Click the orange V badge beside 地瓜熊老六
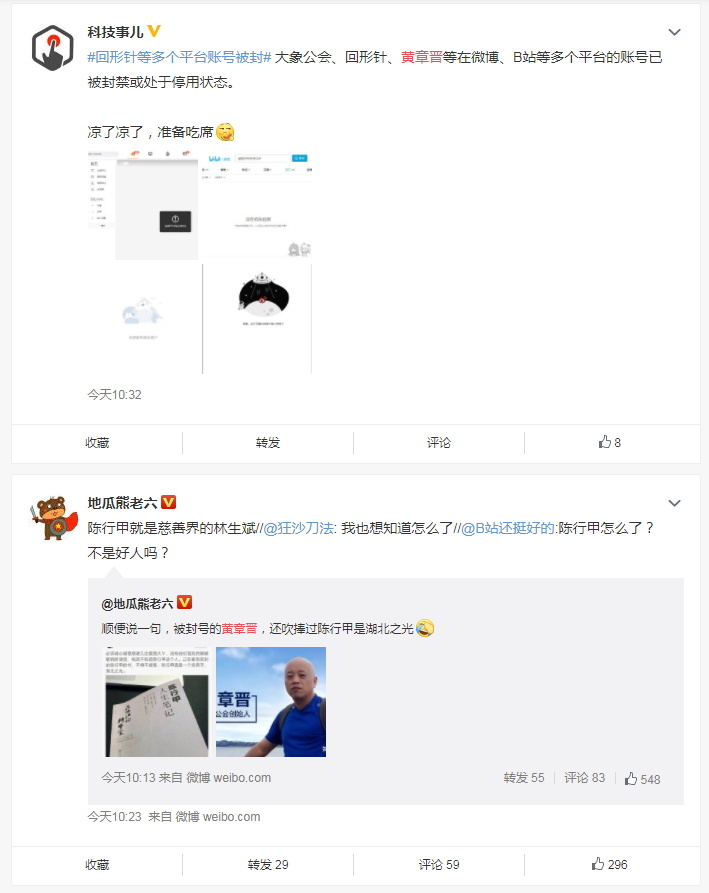 tap(169, 502)
